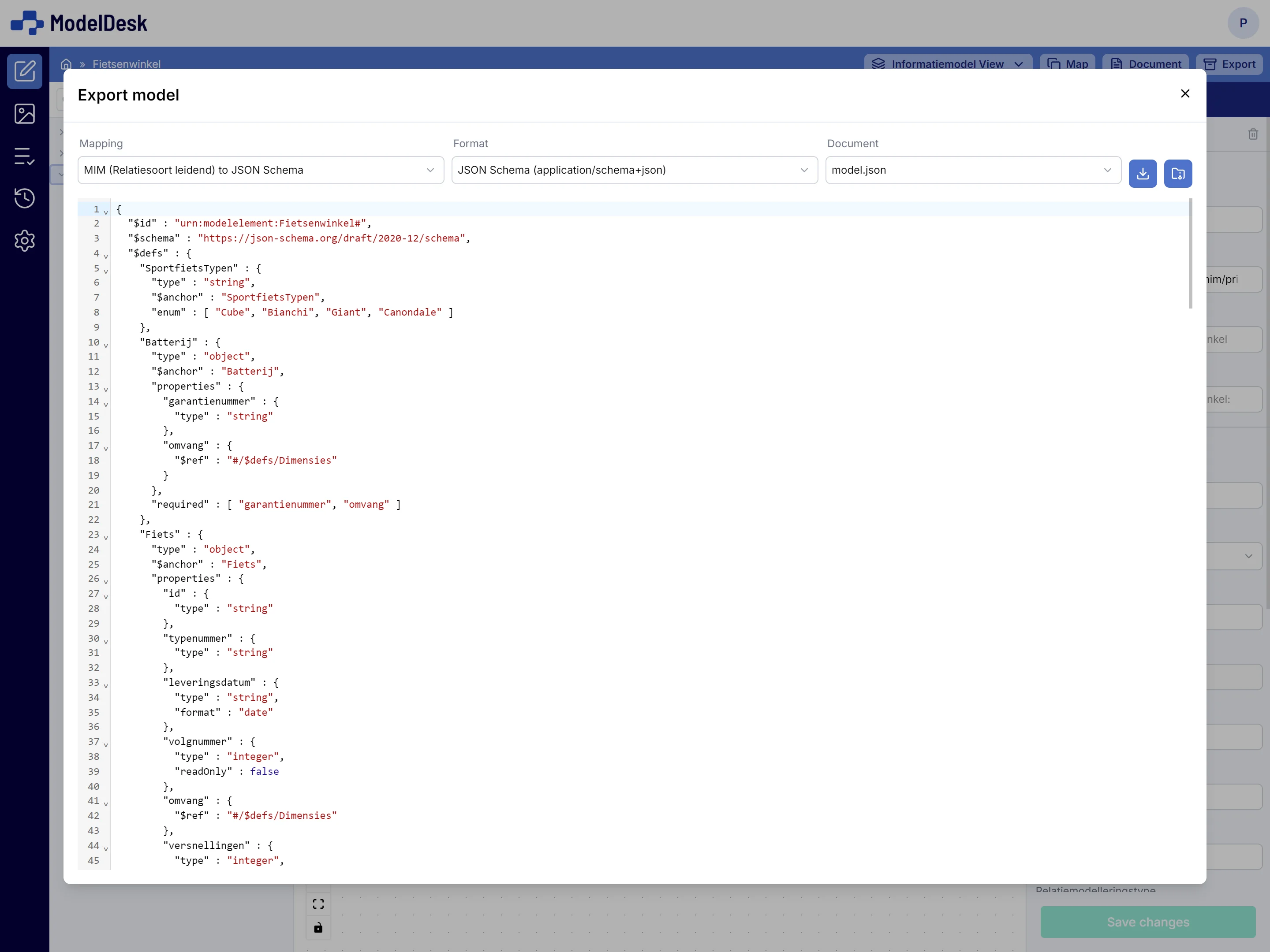Open the Format dropdown
This screenshot has height=952, width=1270.
(805, 170)
